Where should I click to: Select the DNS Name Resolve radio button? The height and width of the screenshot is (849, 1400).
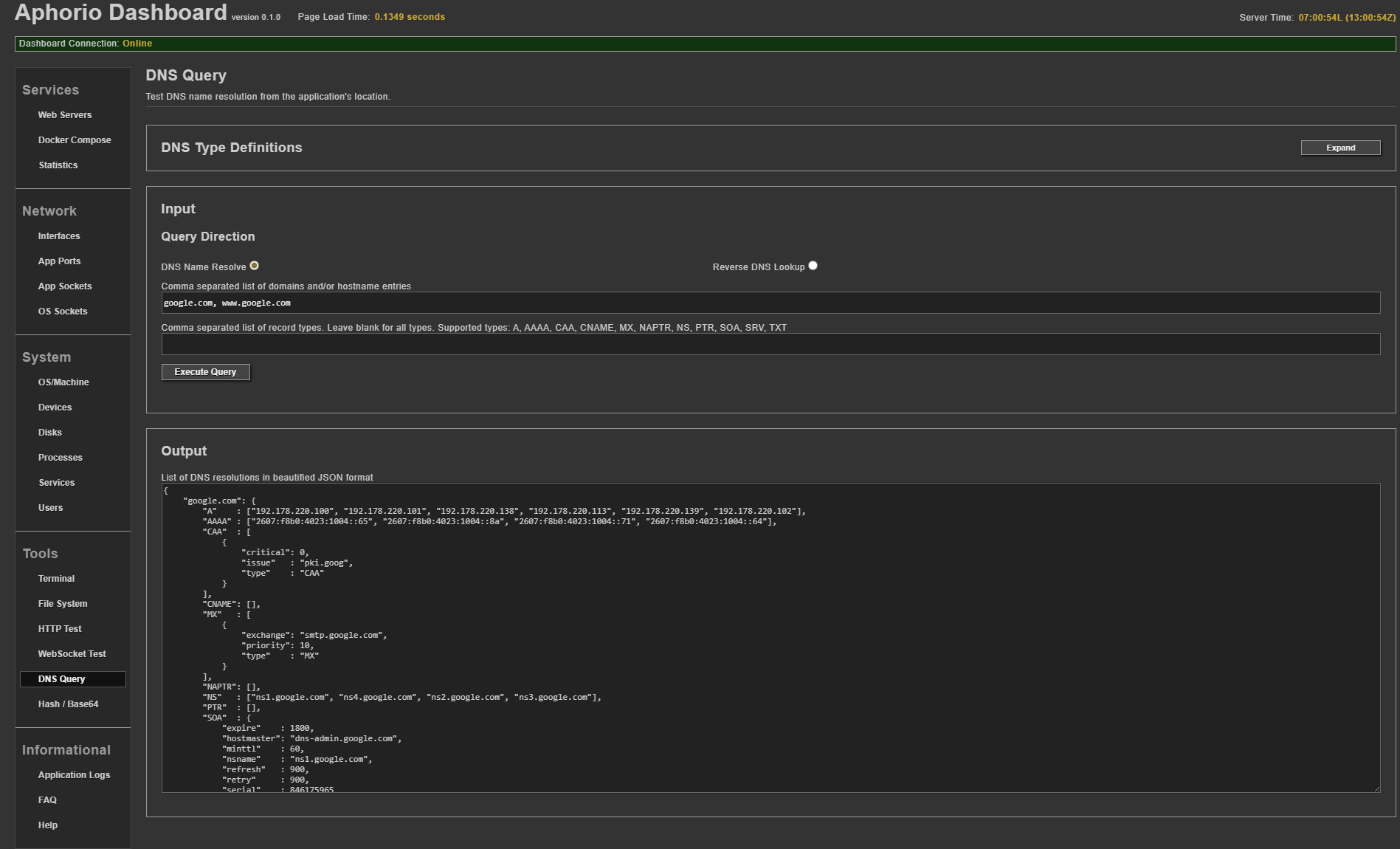click(254, 266)
